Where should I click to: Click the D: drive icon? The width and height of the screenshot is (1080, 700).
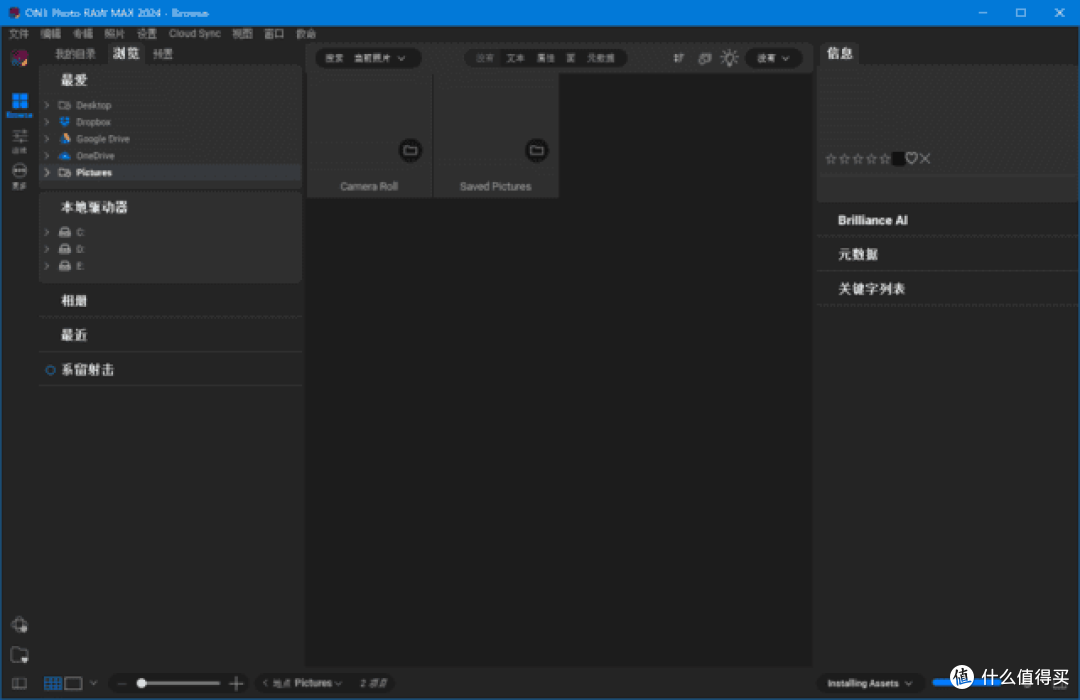coord(65,249)
